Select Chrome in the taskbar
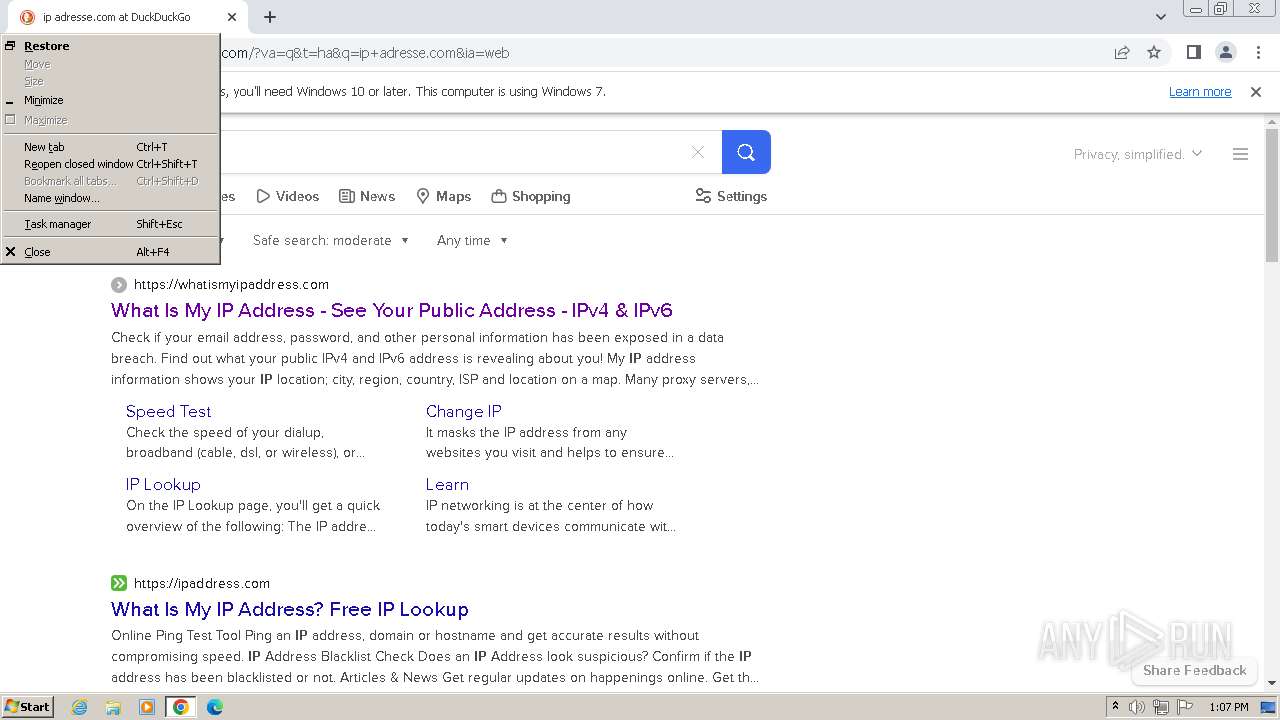 pyautogui.click(x=181, y=707)
